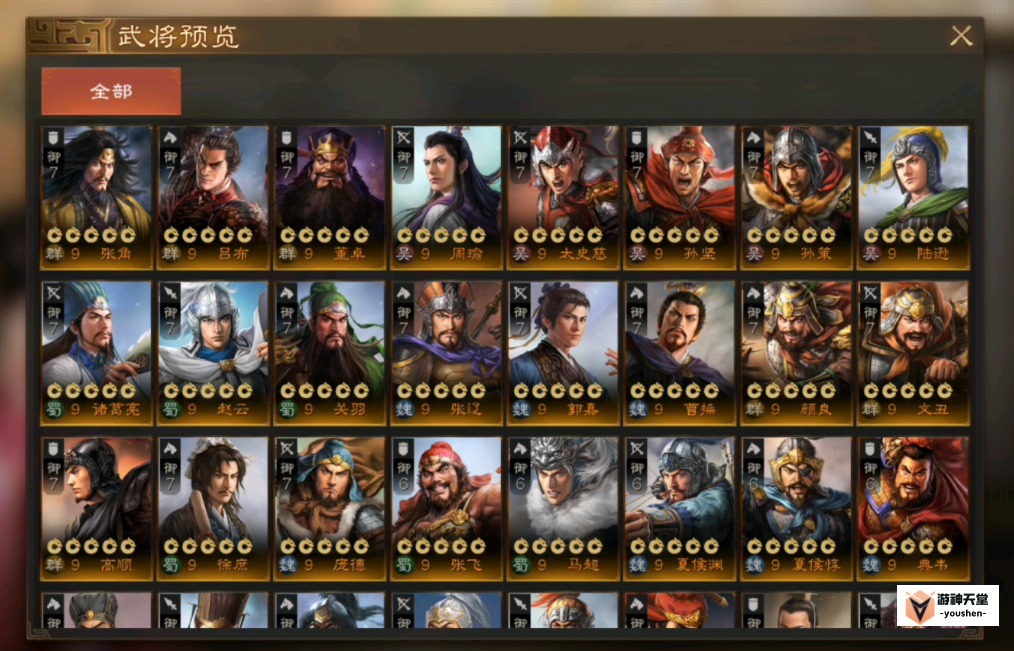
Task: Click the spear troop icon on 陆逊 card
Action: [x=870, y=138]
